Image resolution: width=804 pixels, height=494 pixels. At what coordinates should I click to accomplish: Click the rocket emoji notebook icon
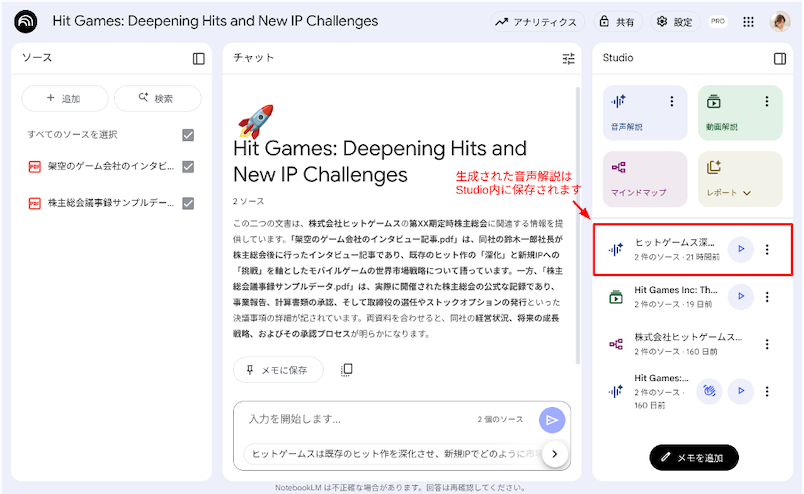256,121
